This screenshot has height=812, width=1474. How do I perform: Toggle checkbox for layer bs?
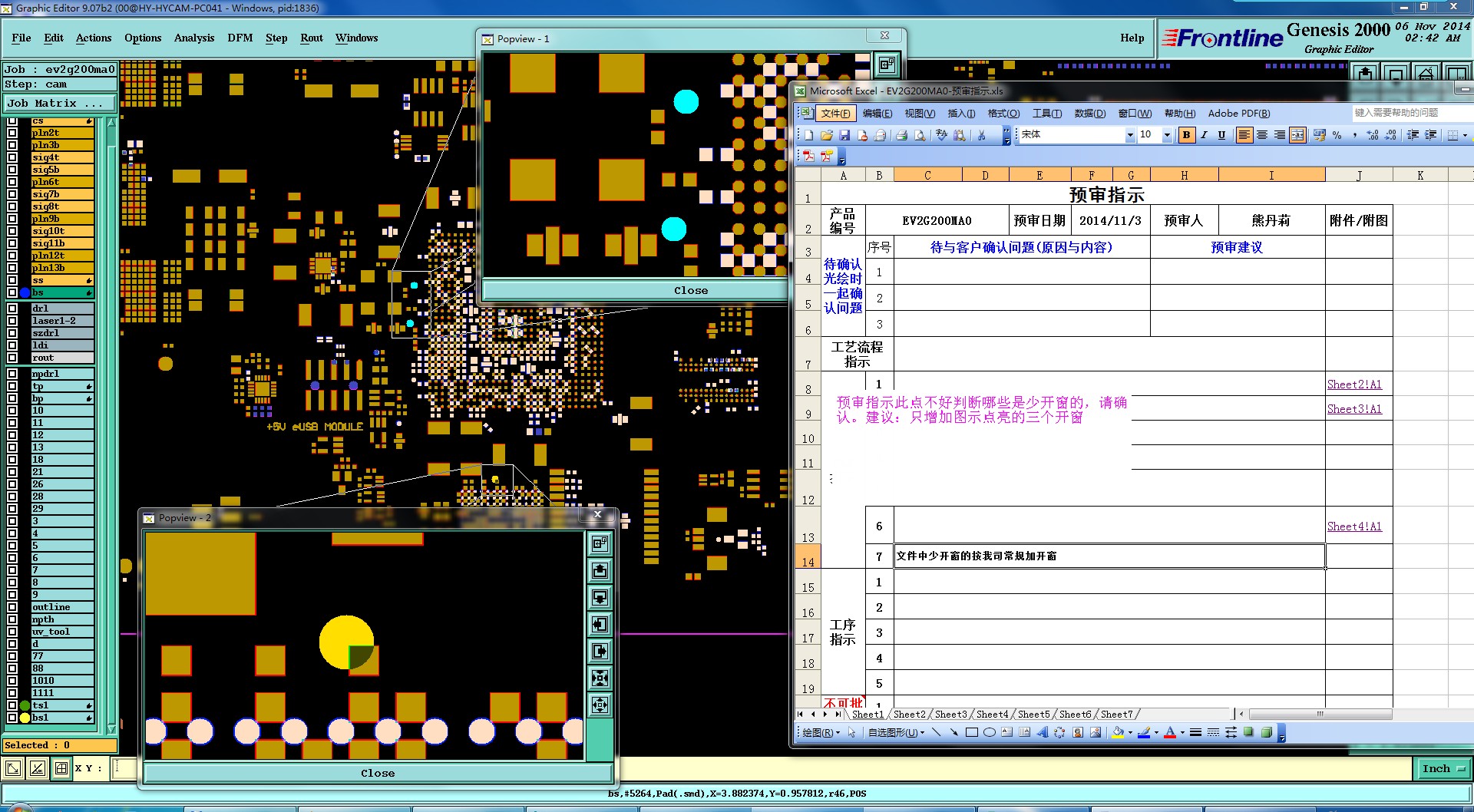coord(12,292)
